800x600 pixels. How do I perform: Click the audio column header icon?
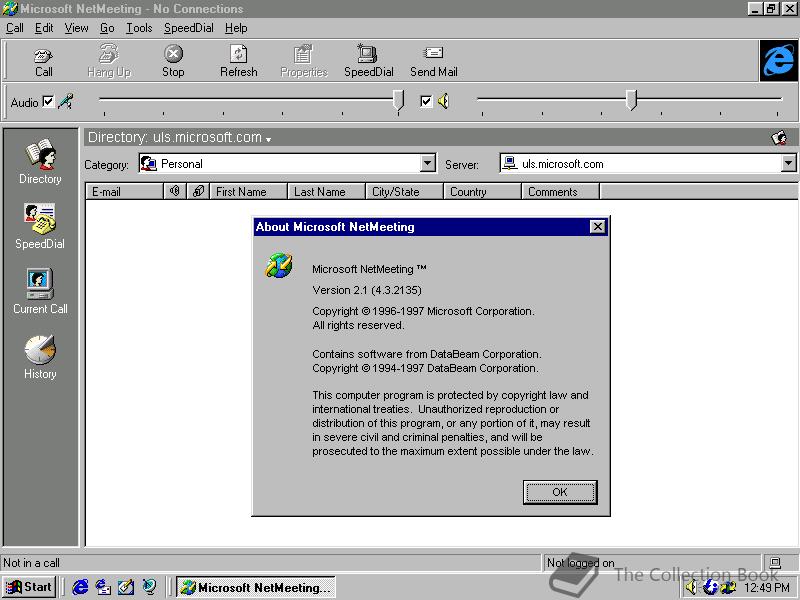[x=175, y=191]
